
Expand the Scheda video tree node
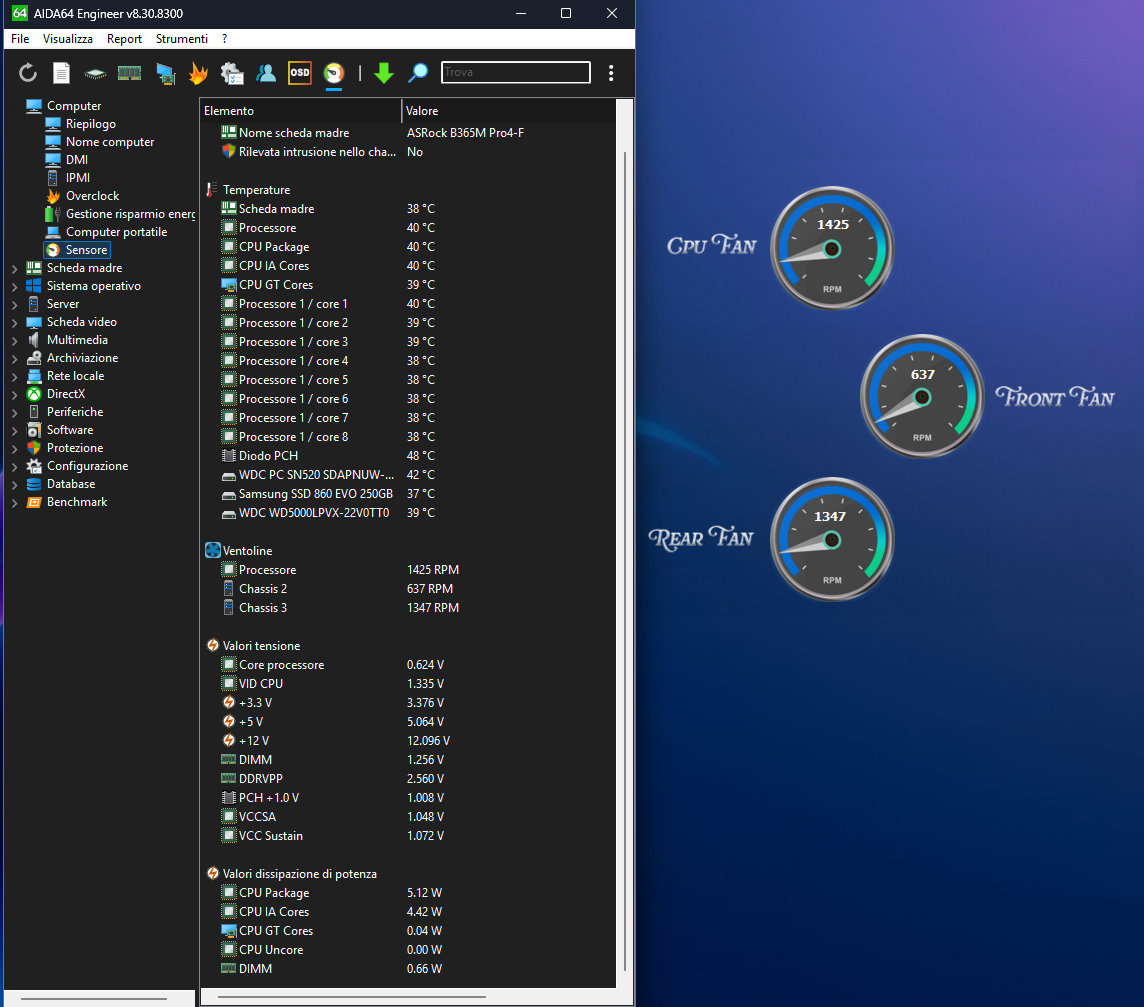tap(15, 323)
